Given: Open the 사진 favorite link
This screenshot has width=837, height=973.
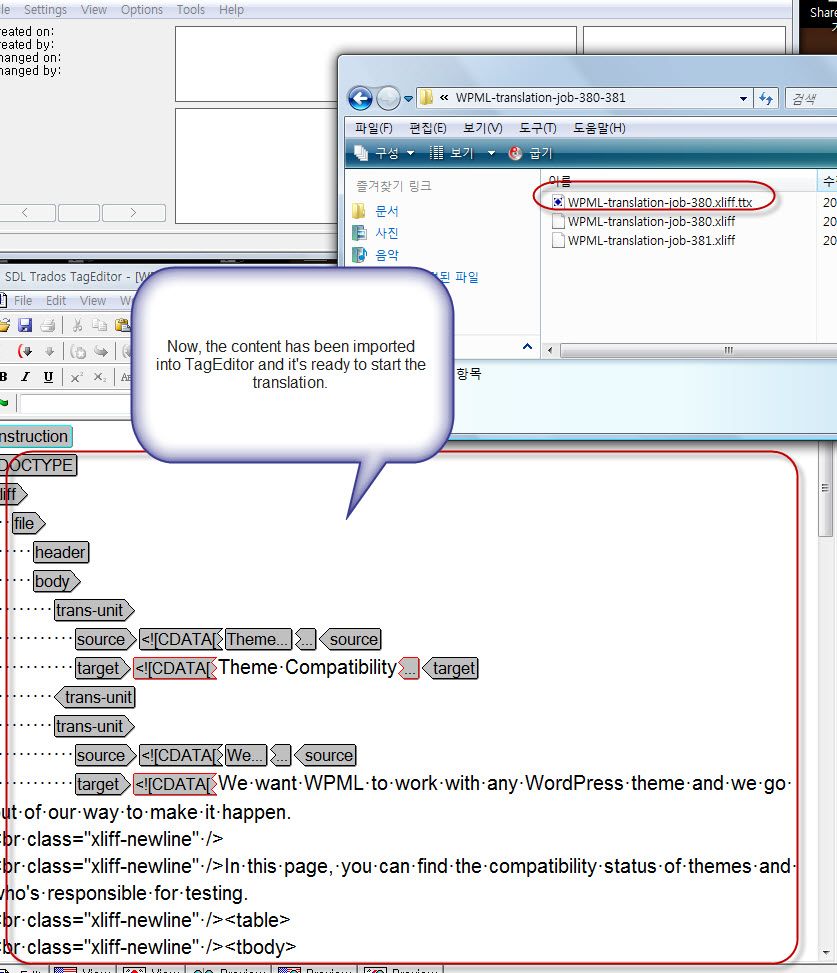Looking at the screenshot, I should click(x=387, y=233).
